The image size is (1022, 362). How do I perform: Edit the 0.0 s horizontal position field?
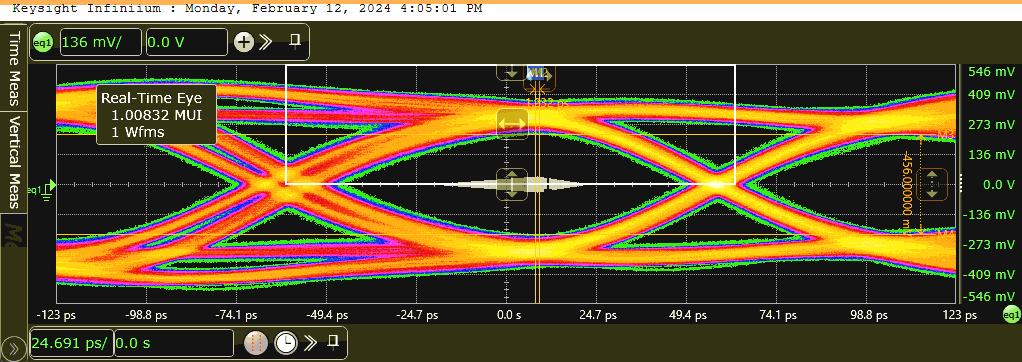173,342
